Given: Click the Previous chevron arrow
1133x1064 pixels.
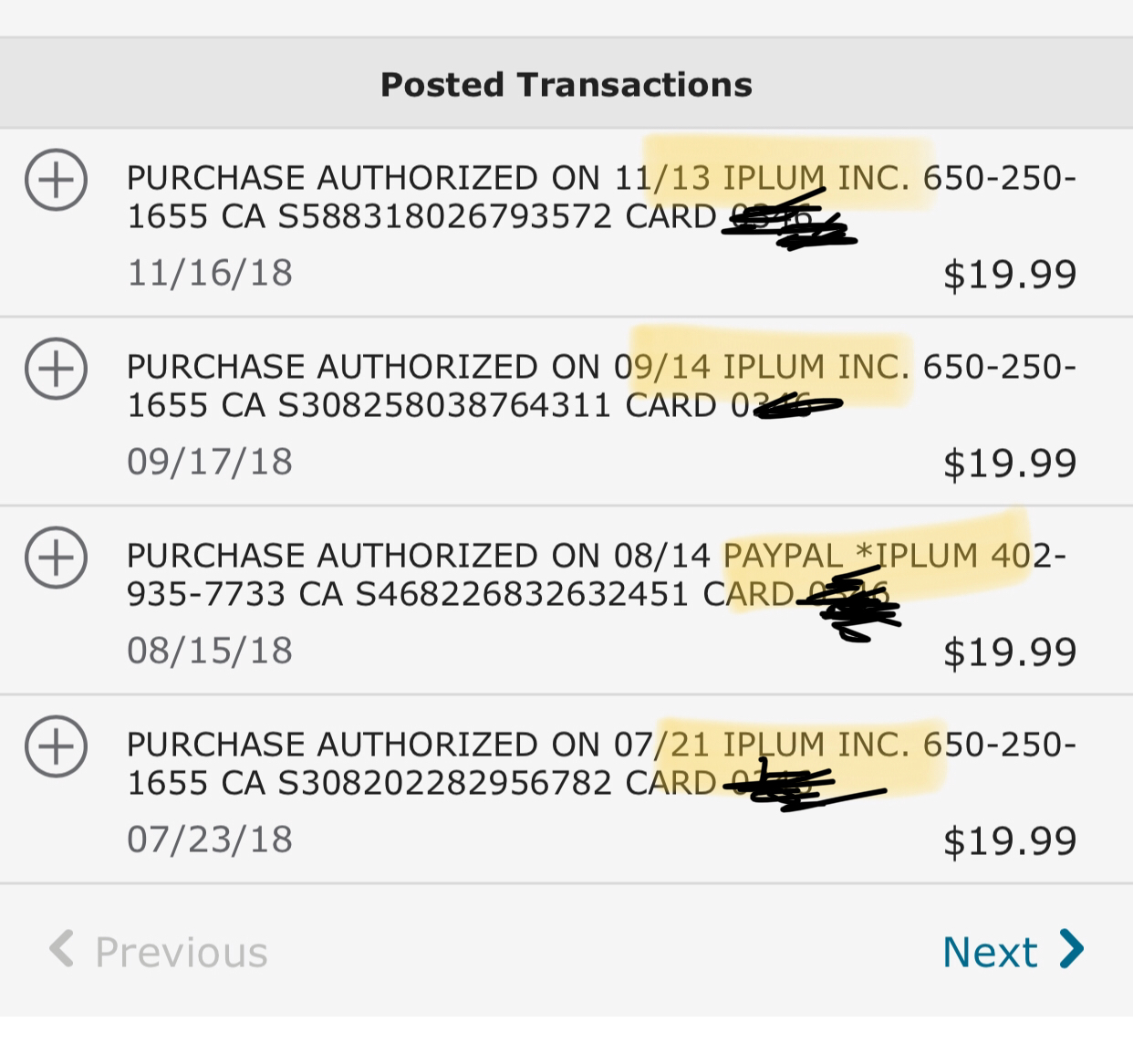Looking at the screenshot, I should point(61,949).
